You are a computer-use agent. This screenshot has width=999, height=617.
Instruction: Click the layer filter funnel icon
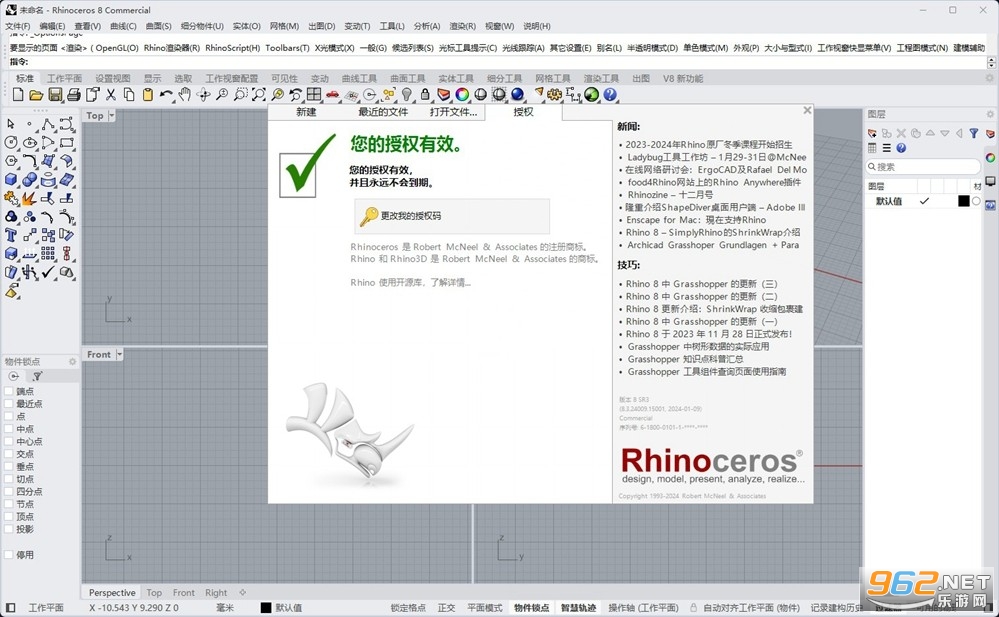[x=974, y=133]
